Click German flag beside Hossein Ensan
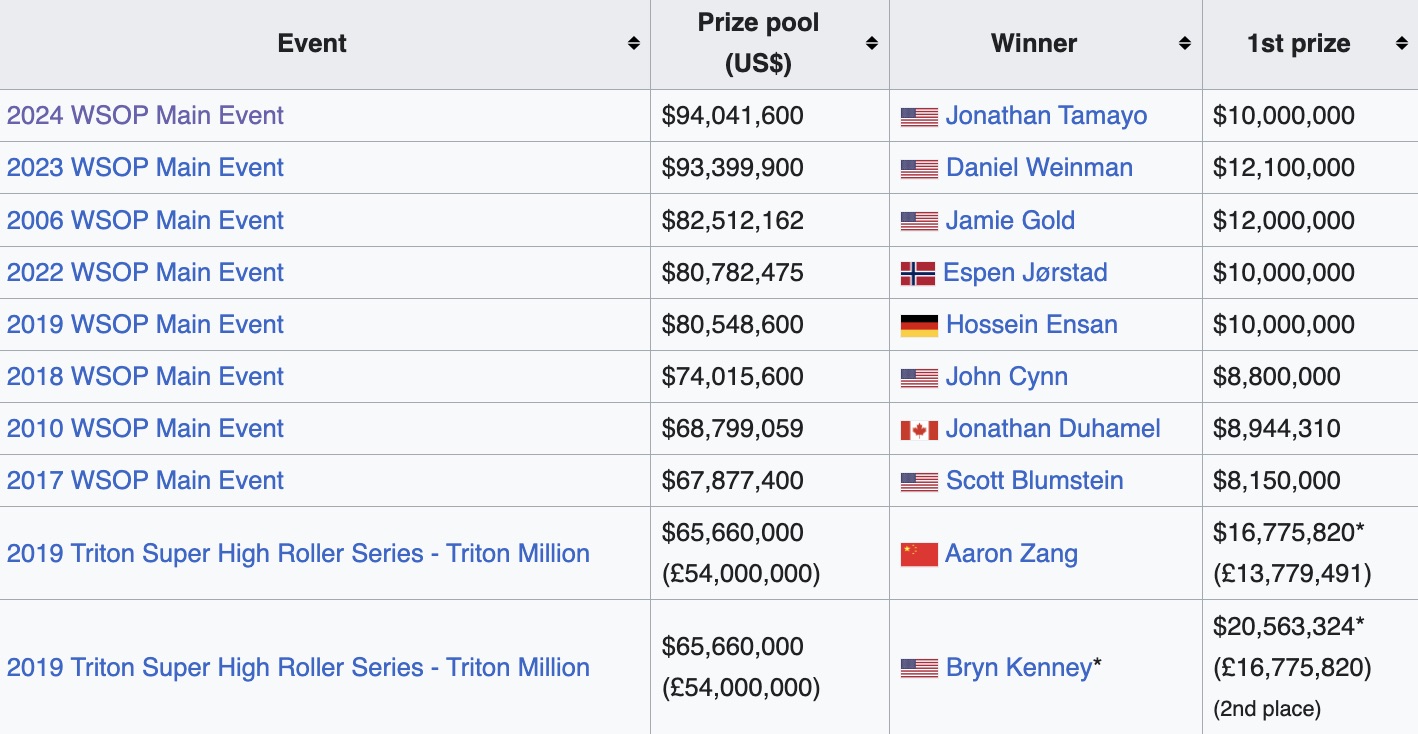This screenshot has height=734, width=1418. pyautogui.click(x=919, y=325)
